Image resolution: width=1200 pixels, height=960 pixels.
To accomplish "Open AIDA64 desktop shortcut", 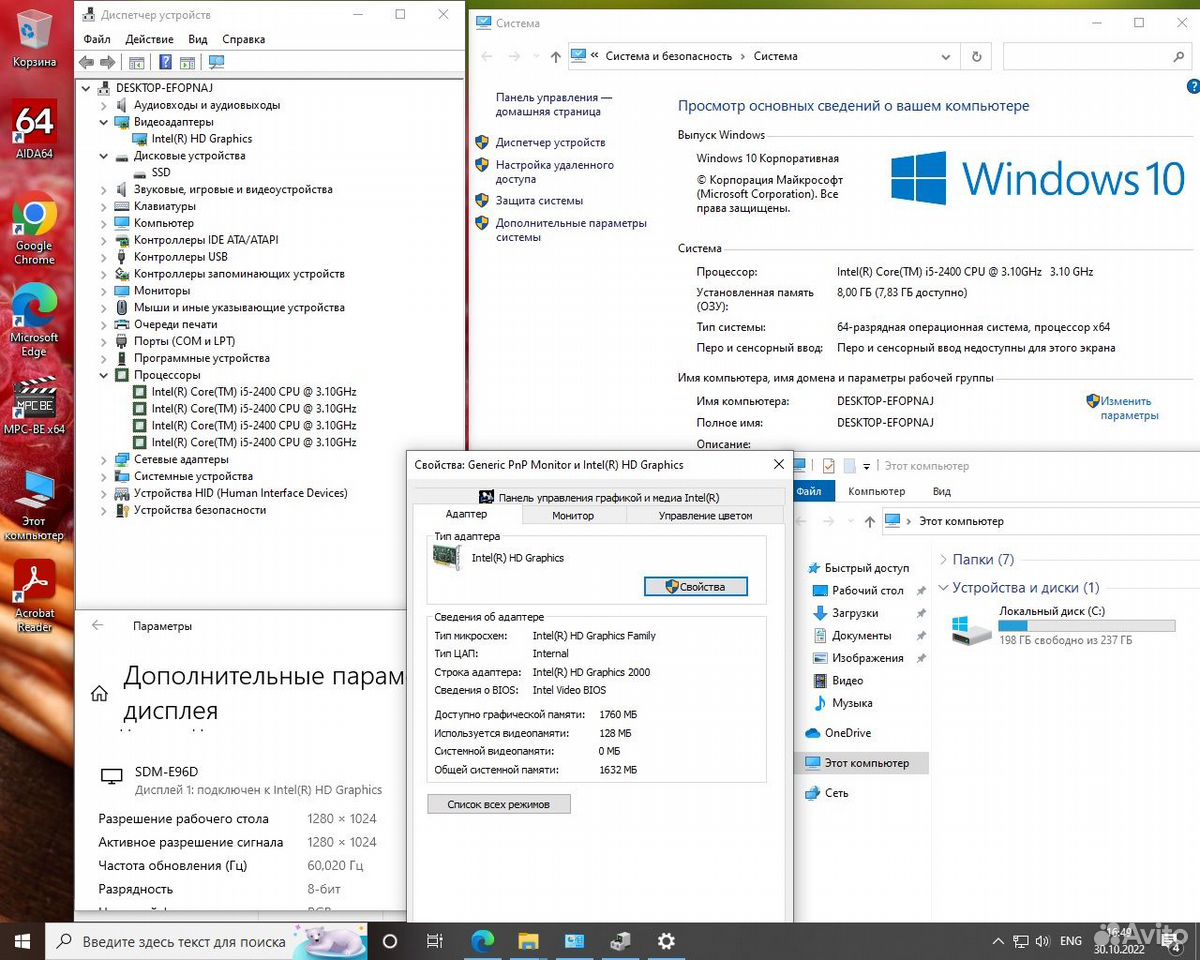I will tap(34, 130).
